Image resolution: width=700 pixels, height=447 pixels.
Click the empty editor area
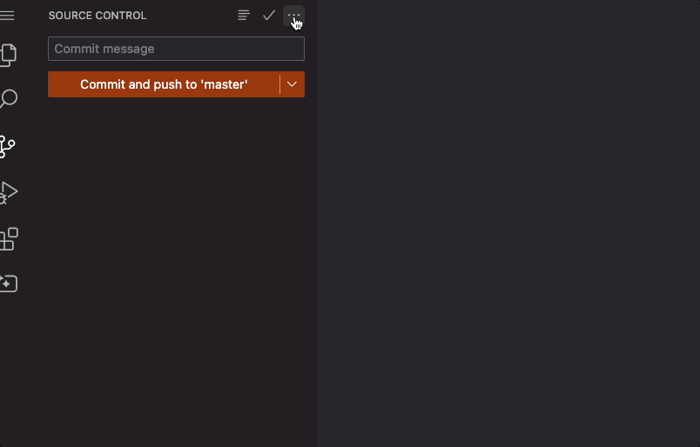[x=508, y=223]
